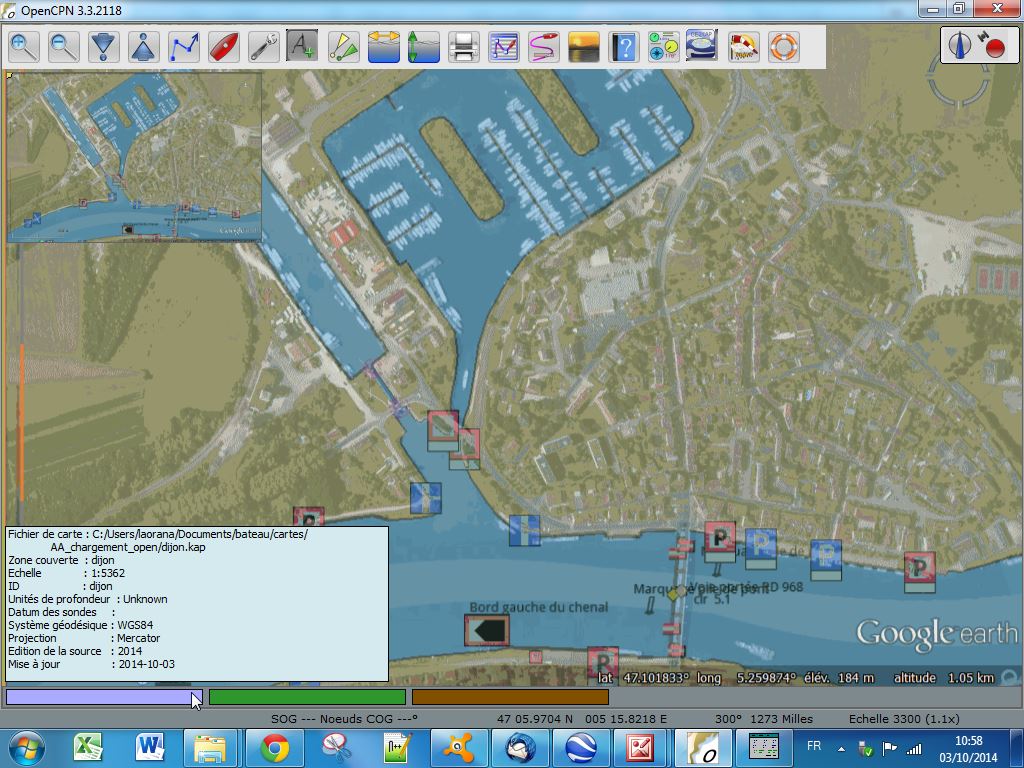This screenshot has width=1024, height=768.
Task: Click the 'Edition de la source : 2014' line
Action: click(75, 651)
